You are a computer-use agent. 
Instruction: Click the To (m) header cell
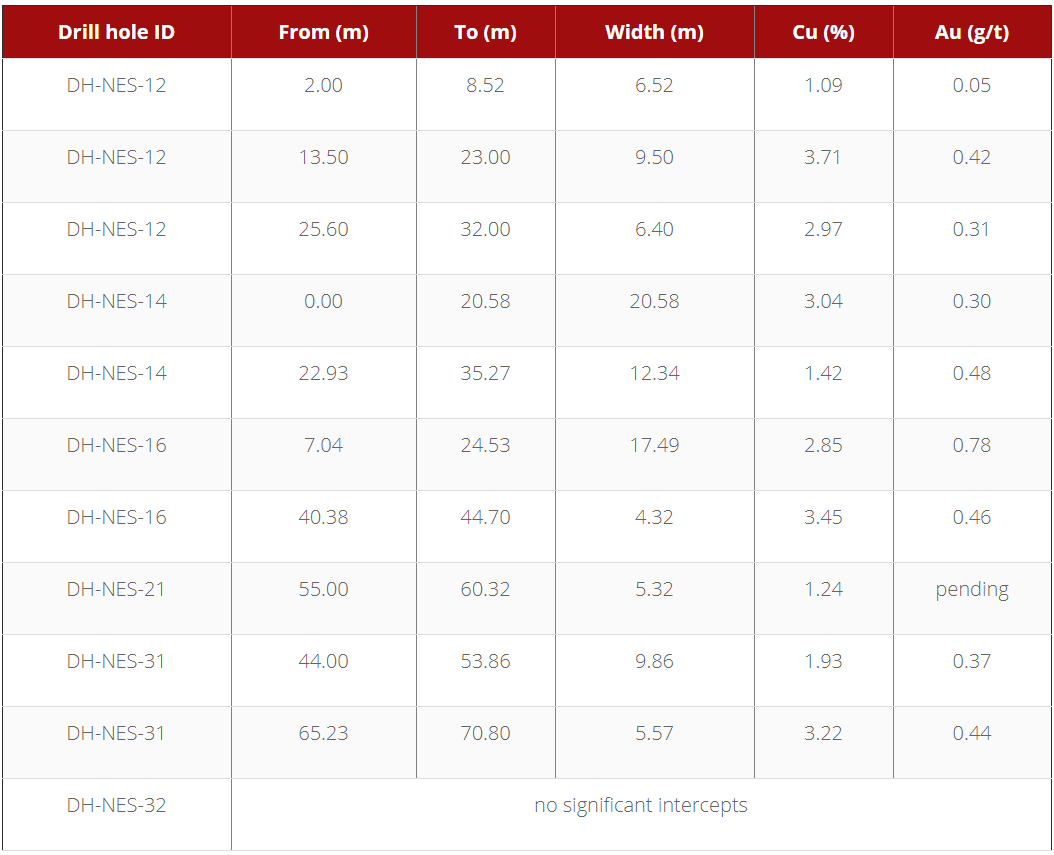485,32
